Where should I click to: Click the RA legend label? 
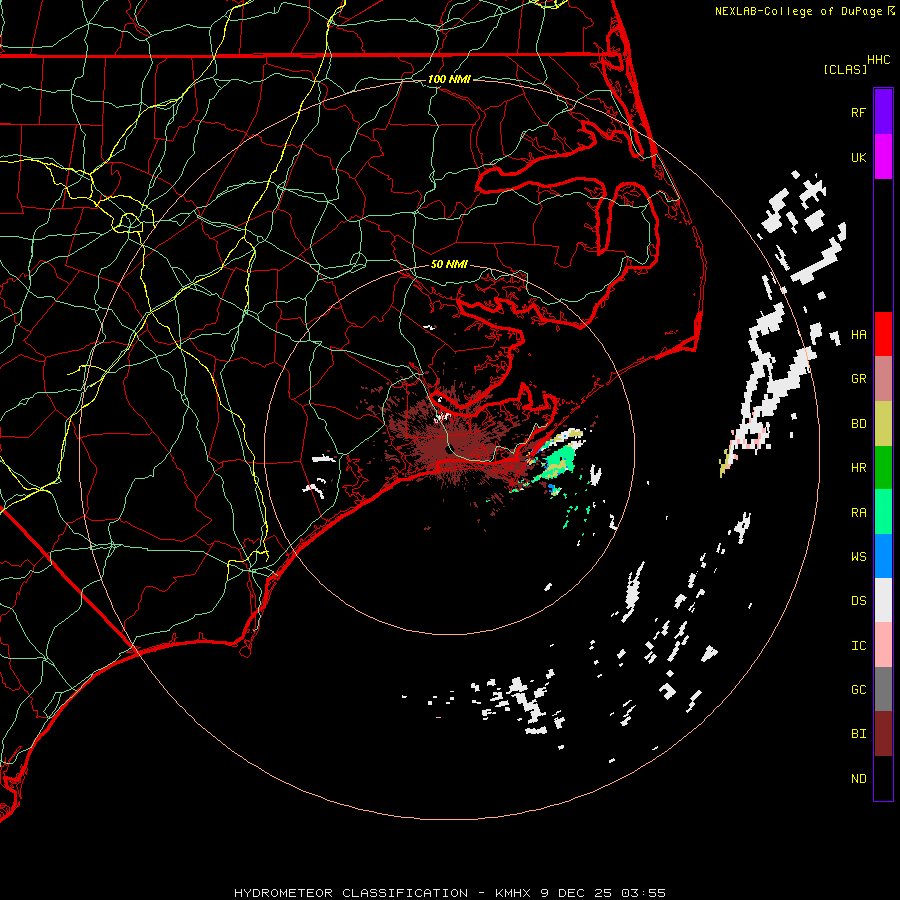[859, 513]
